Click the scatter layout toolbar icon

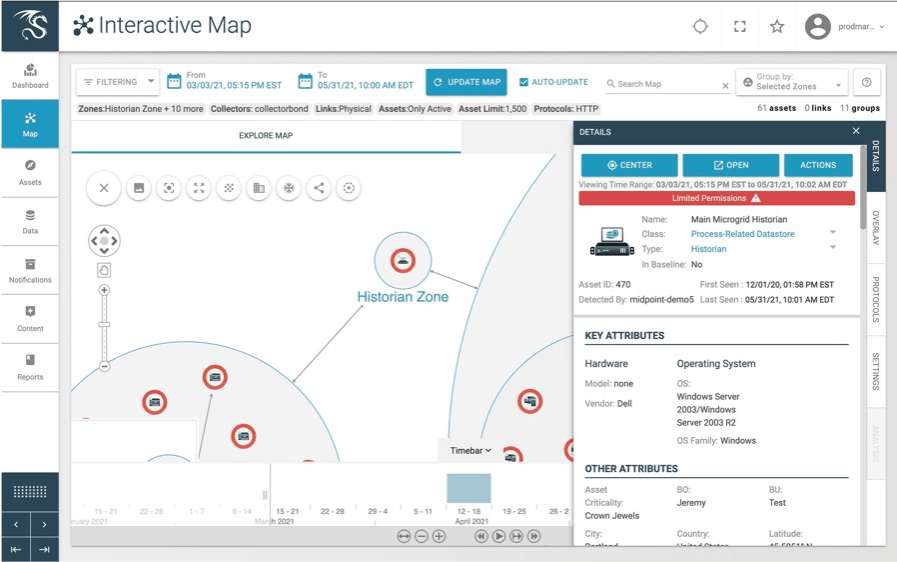coord(229,188)
